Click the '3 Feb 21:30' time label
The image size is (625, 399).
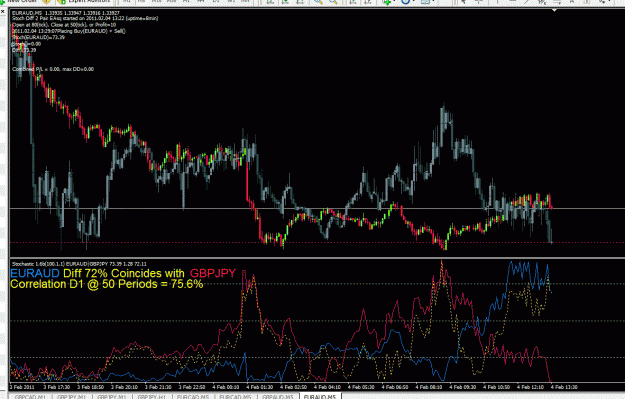point(158,387)
